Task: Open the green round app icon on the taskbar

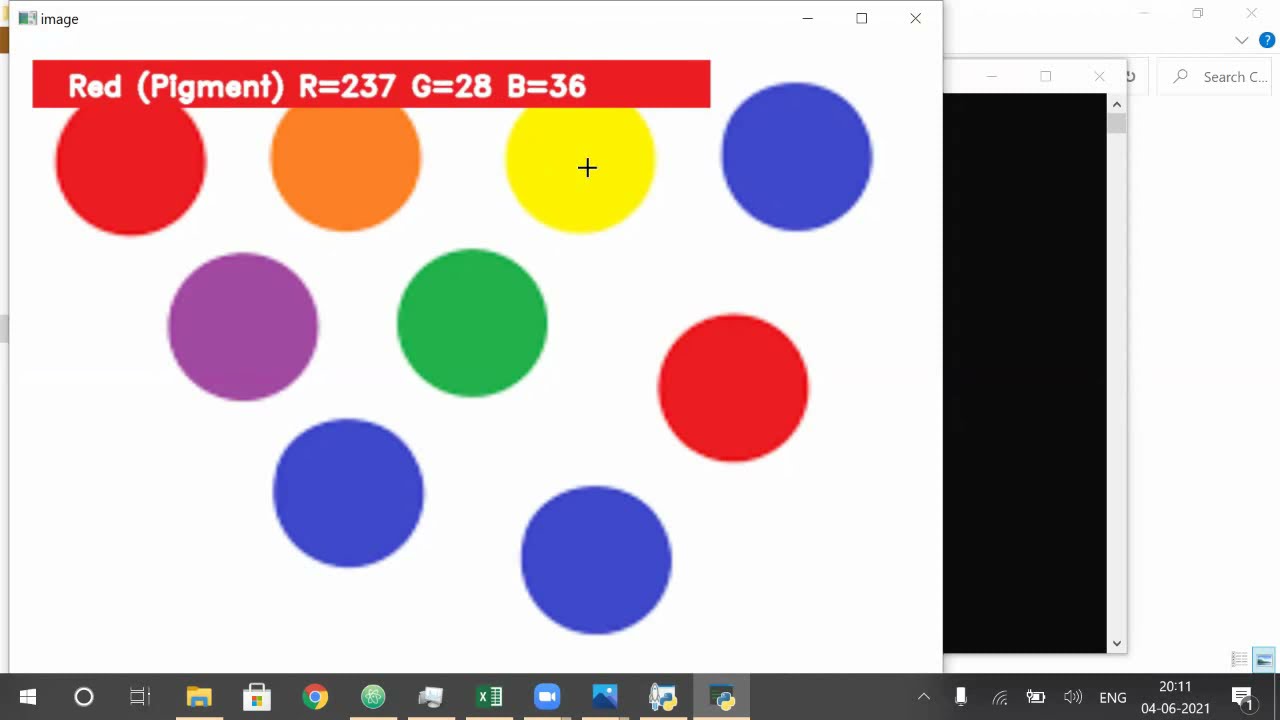Action: click(373, 697)
